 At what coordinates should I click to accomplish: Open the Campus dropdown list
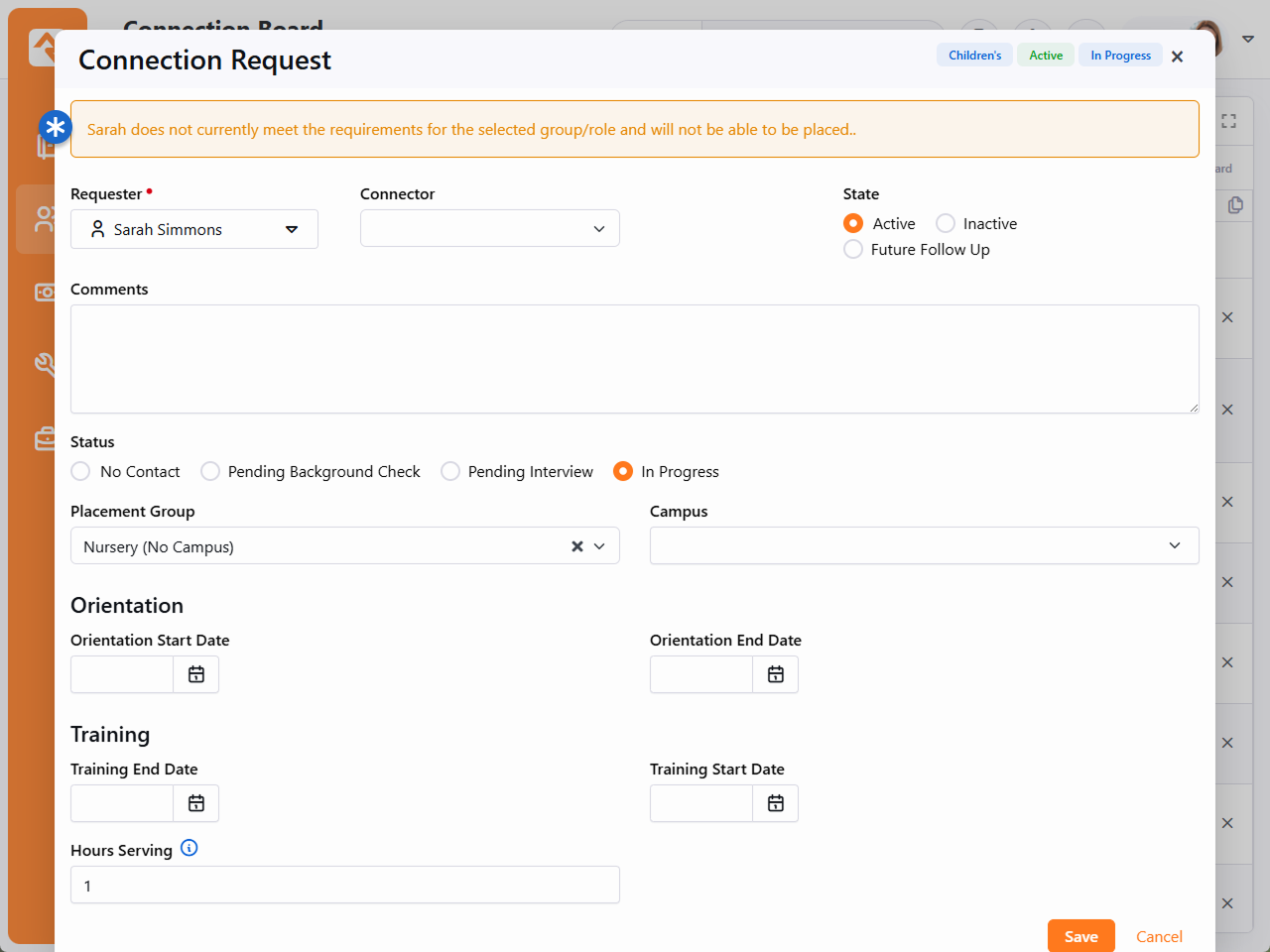click(924, 545)
